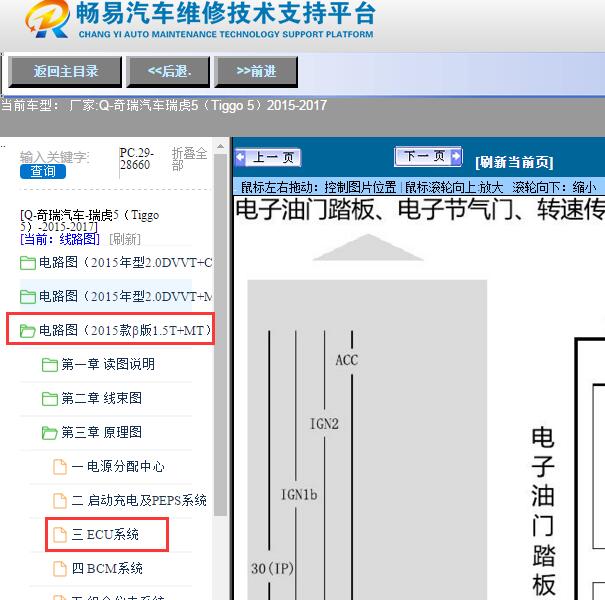The width and height of the screenshot is (605, 600).
Task: Open next page with 下一页
Action: click(428, 156)
